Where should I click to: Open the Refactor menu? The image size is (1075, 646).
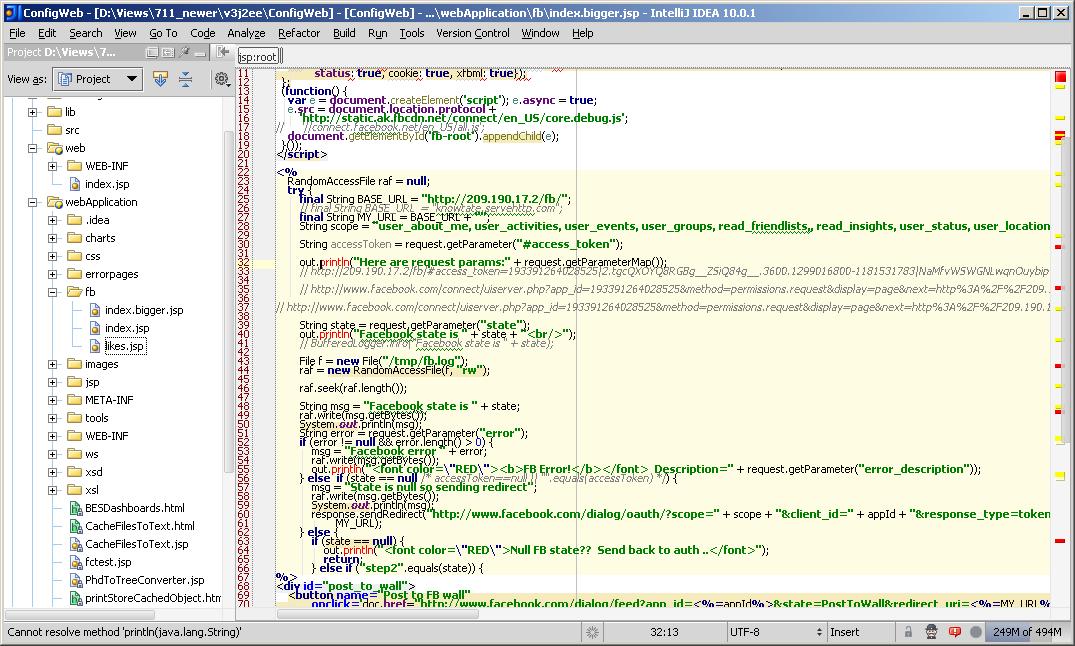[299, 33]
